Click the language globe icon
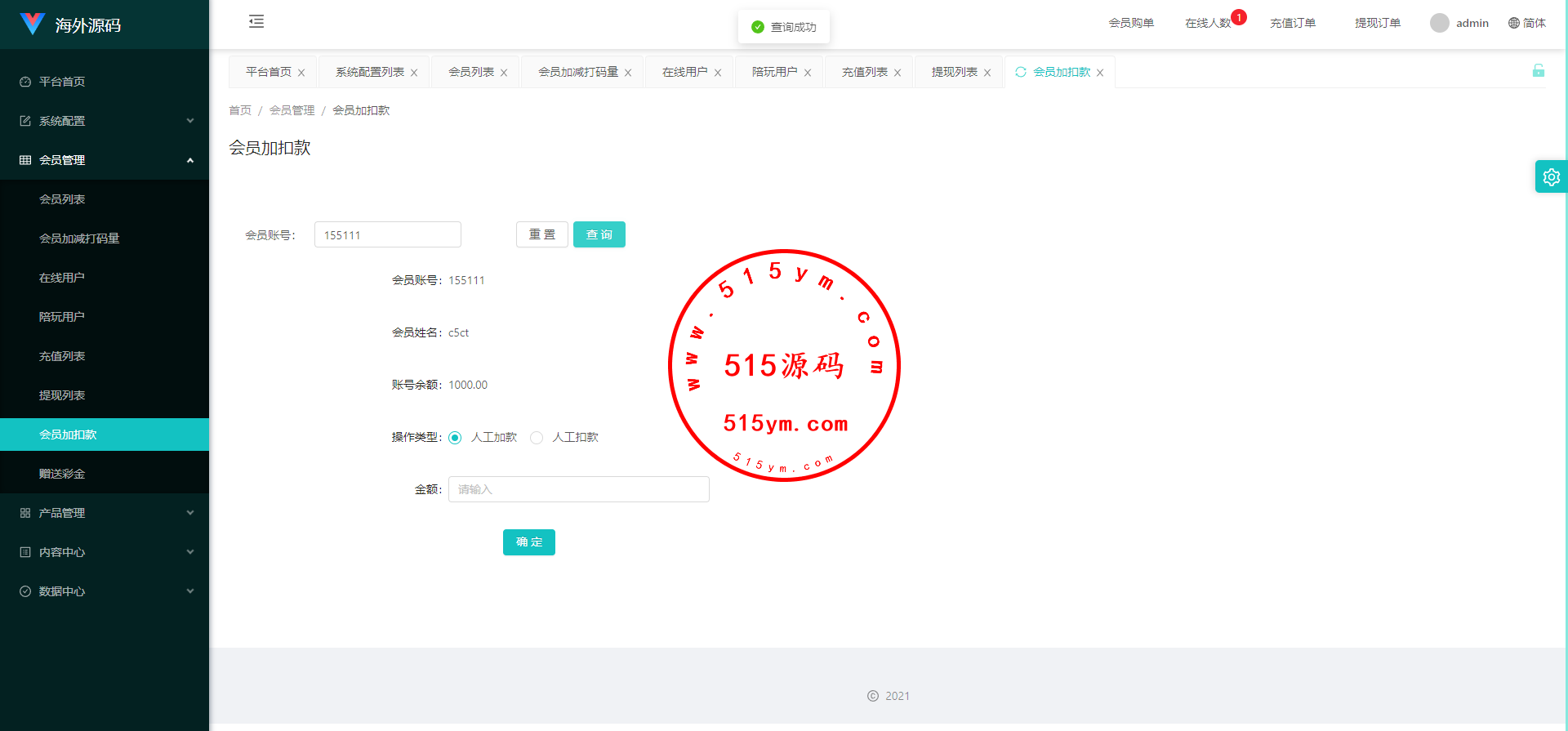 [1513, 23]
